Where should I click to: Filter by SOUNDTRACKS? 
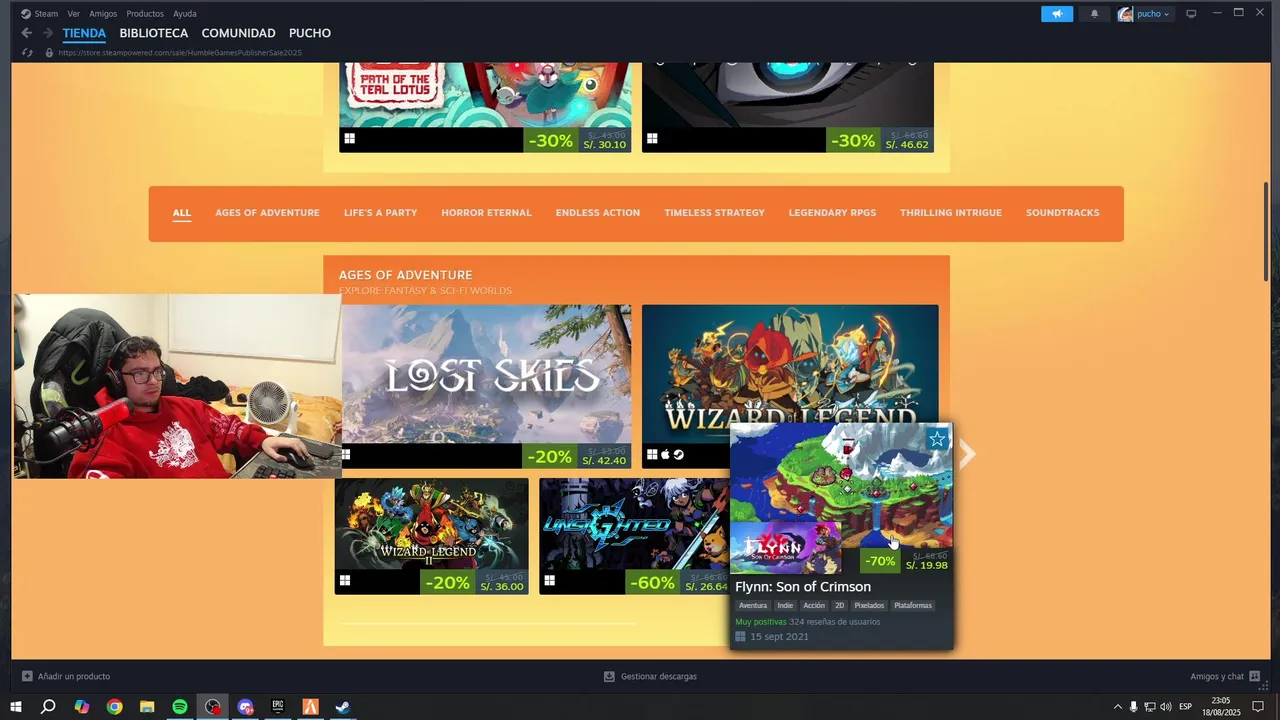coord(1062,213)
